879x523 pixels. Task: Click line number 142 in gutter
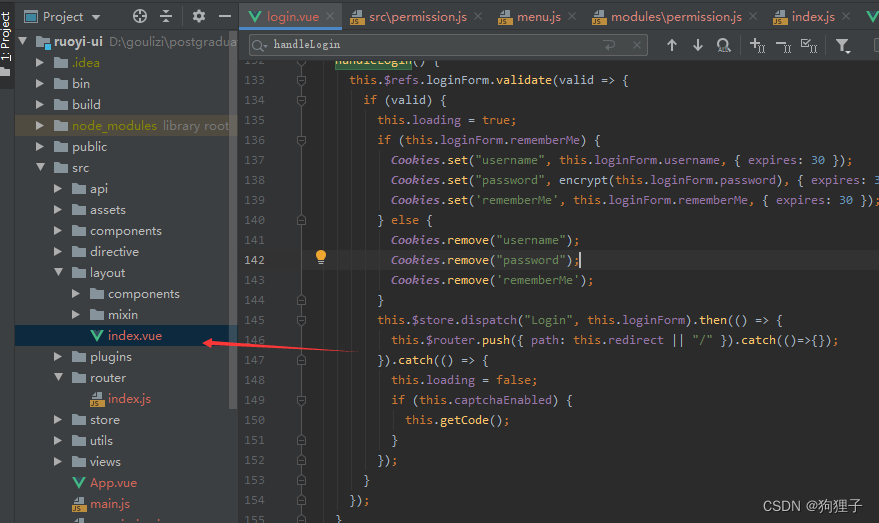[x=254, y=260]
